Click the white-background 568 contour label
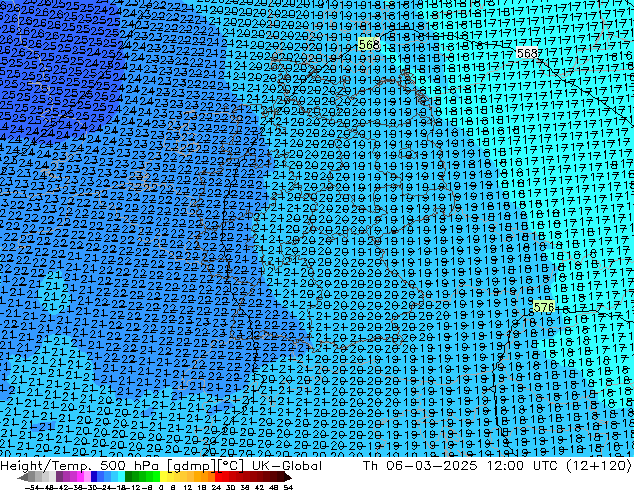 pos(527,53)
